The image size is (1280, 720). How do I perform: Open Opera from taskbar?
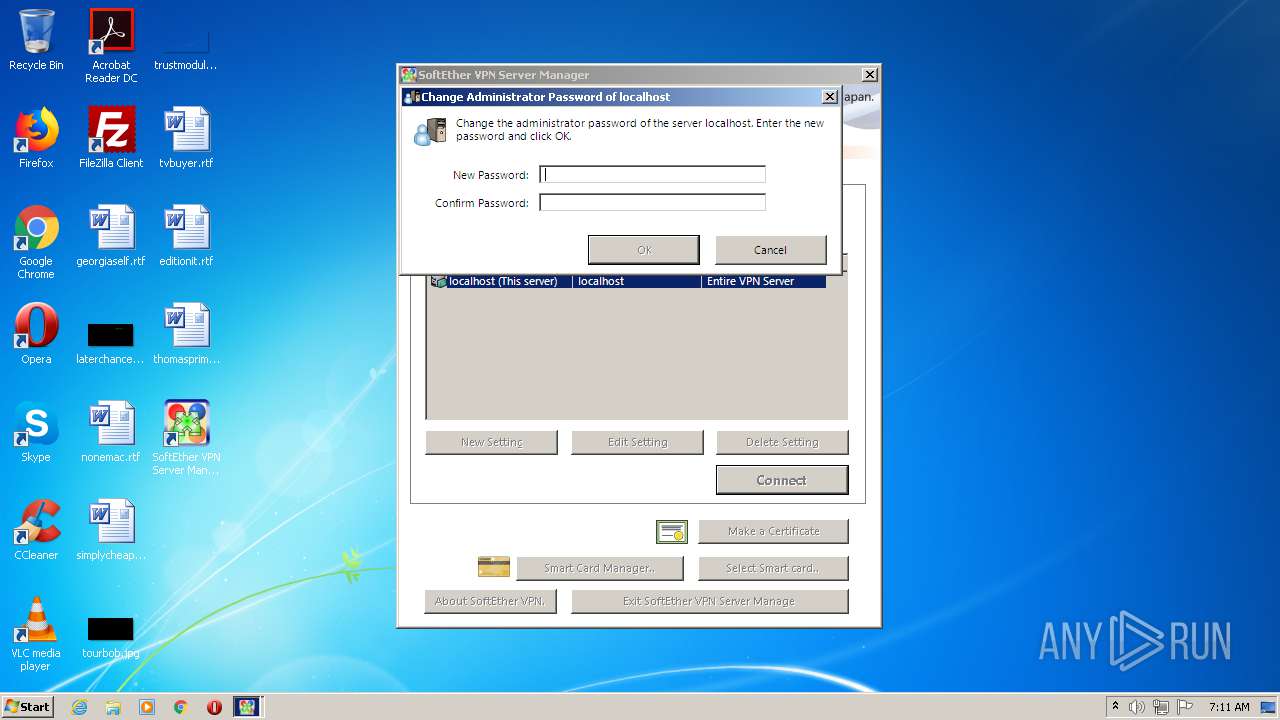214,707
